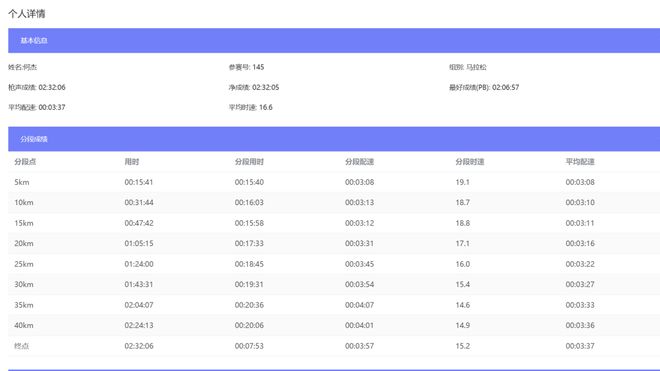The height and width of the screenshot is (371, 660).
Task: Select the 终点 row label
Action: [21, 346]
